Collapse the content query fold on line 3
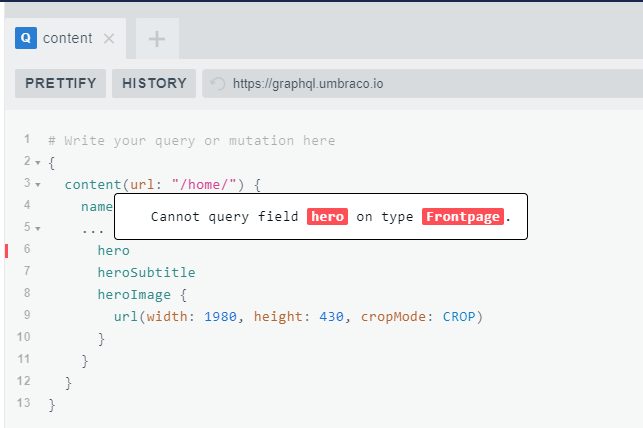Screen dimensions: 643x428 (38, 185)
